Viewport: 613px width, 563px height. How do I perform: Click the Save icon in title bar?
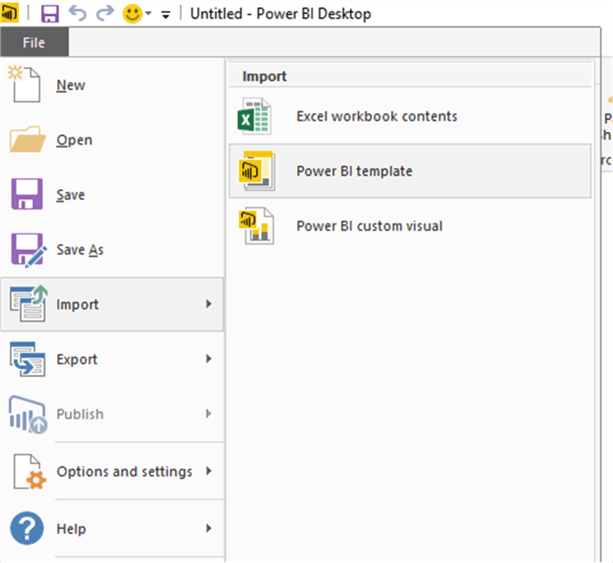(x=50, y=14)
